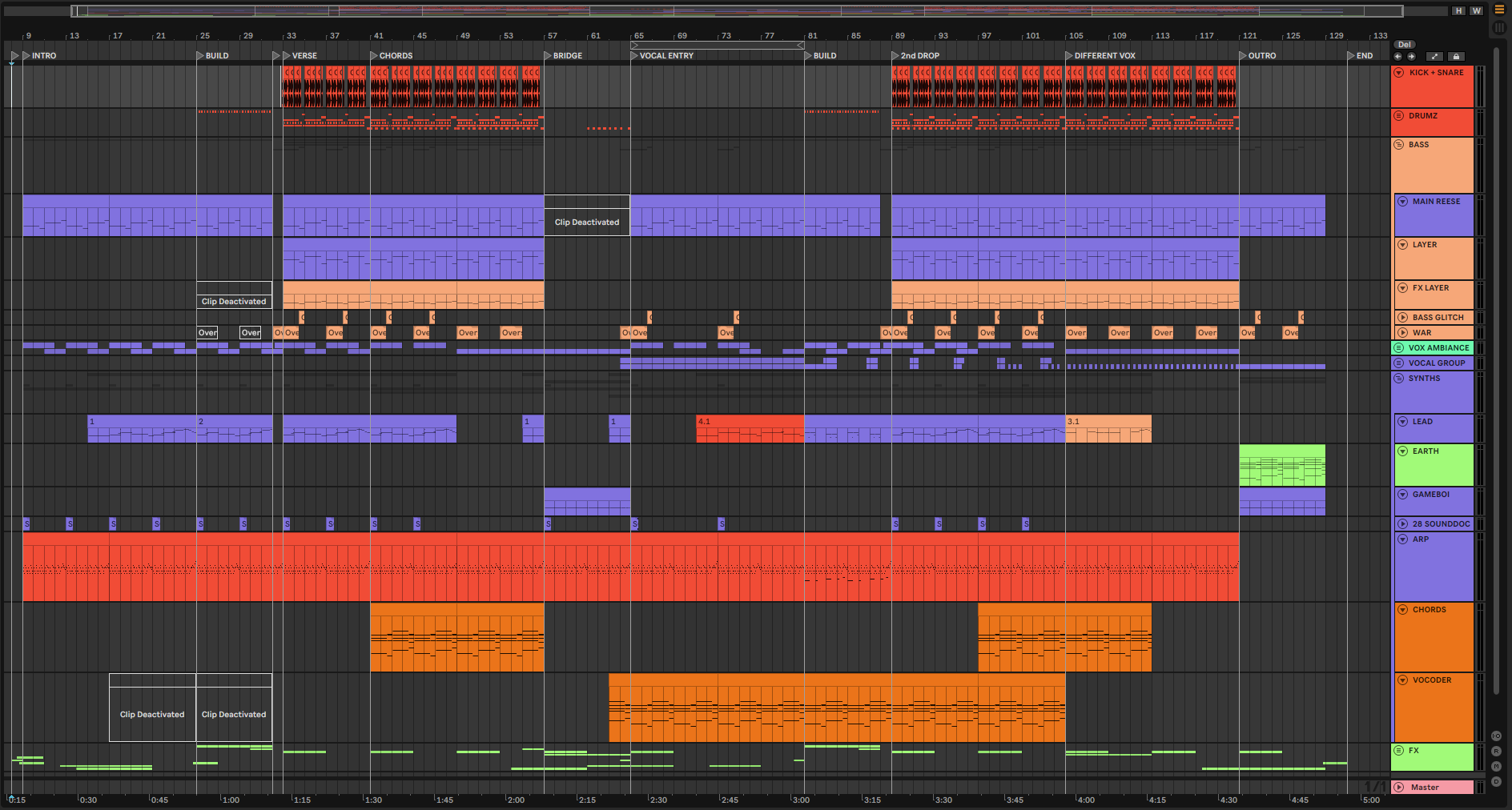This screenshot has height=810, width=1512.
Task: Jump to the VOCAL ENTRY locator
Action: pyautogui.click(x=662, y=56)
